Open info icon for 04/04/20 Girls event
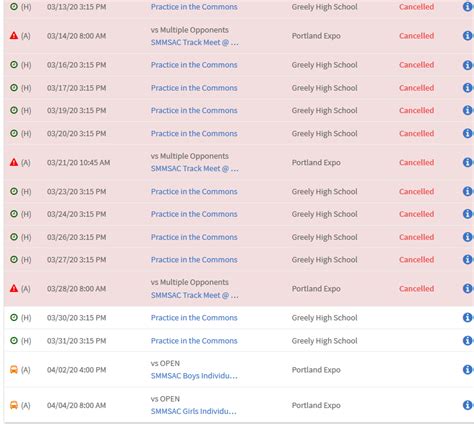The height and width of the screenshot is (424, 474). 468,405
